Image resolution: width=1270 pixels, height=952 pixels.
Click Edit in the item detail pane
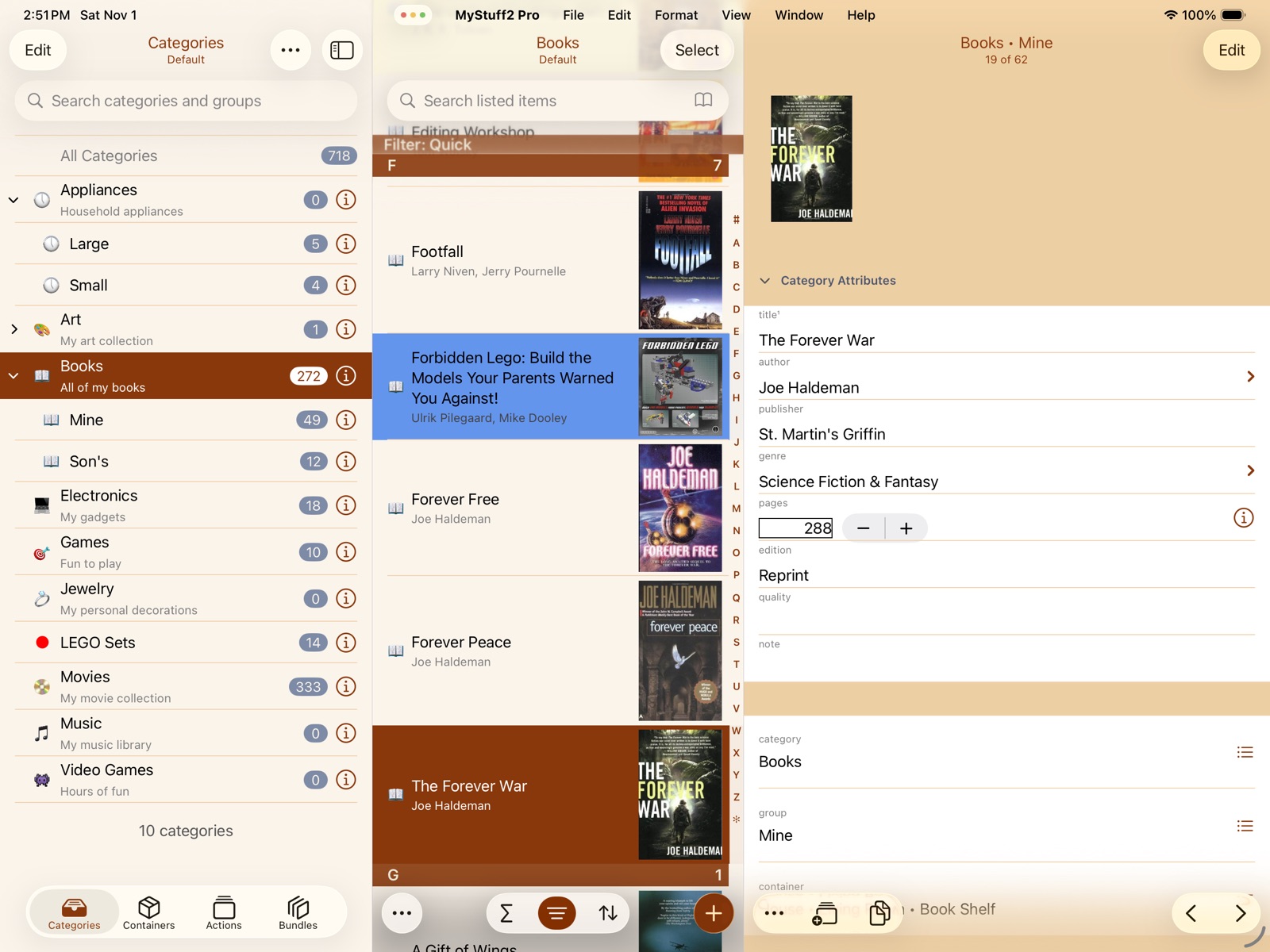tap(1231, 50)
